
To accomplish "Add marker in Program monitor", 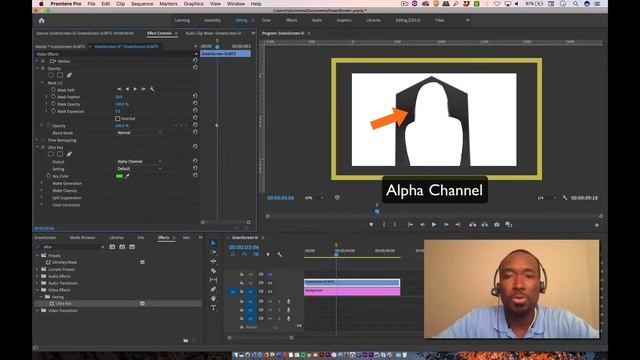I will [371, 224].
